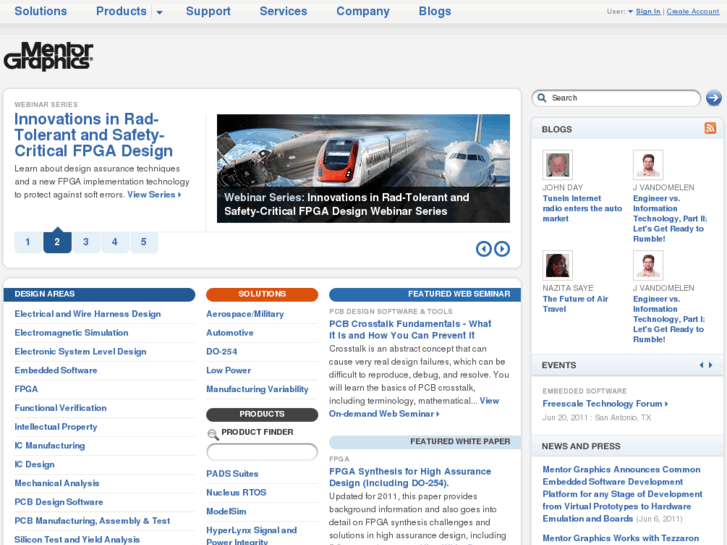Open the Blogs RSS feed icon
This screenshot has width=727, height=545.
(710, 128)
